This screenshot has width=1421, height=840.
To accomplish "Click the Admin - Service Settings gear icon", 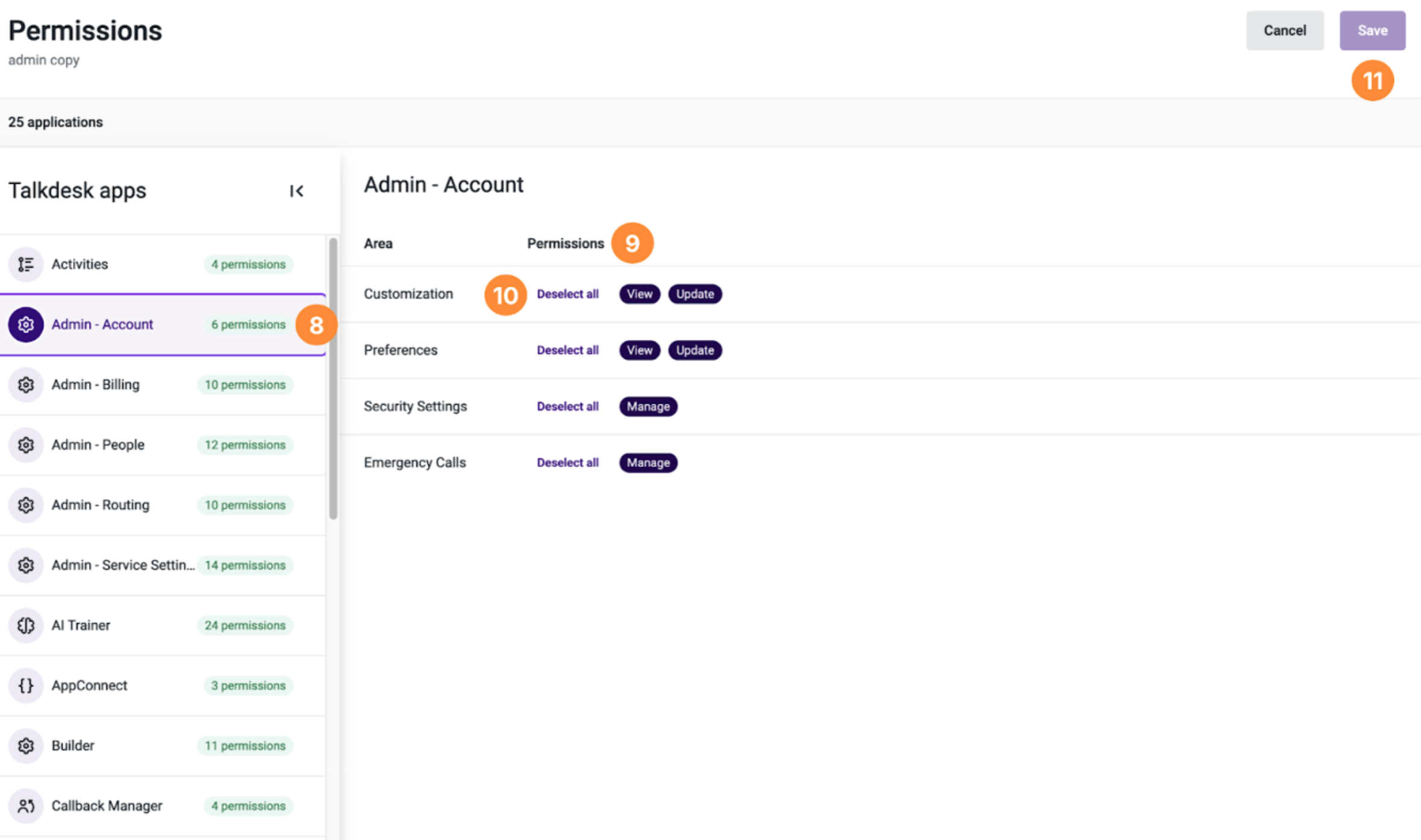I will pyautogui.click(x=25, y=565).
